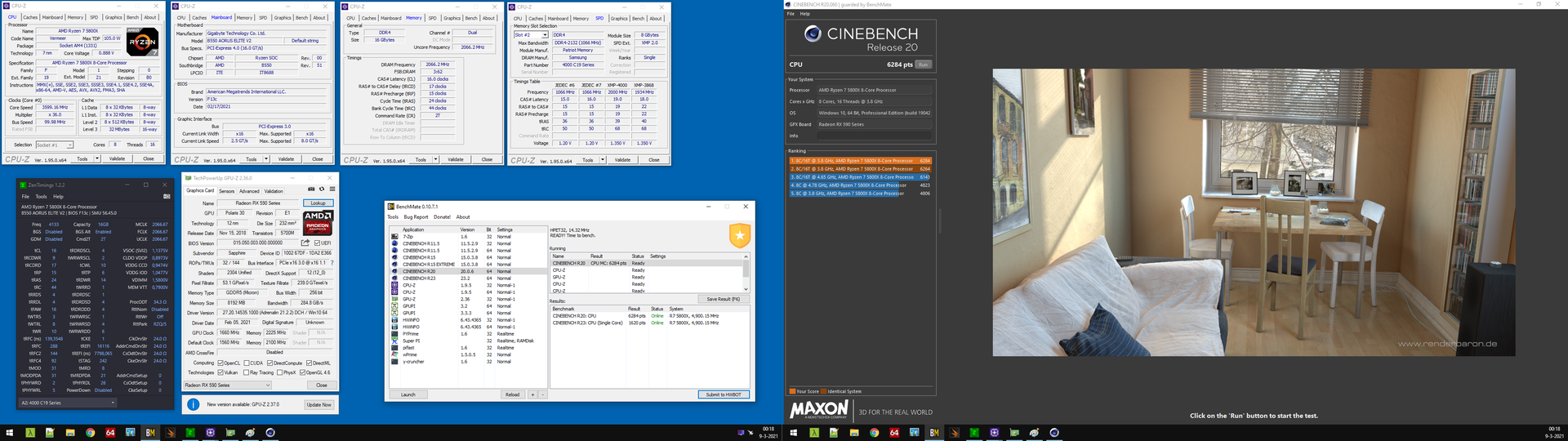The image size is (1568, 441).
Task: Click the BenchMate Running list scrollbar
Action: point(746,273)
